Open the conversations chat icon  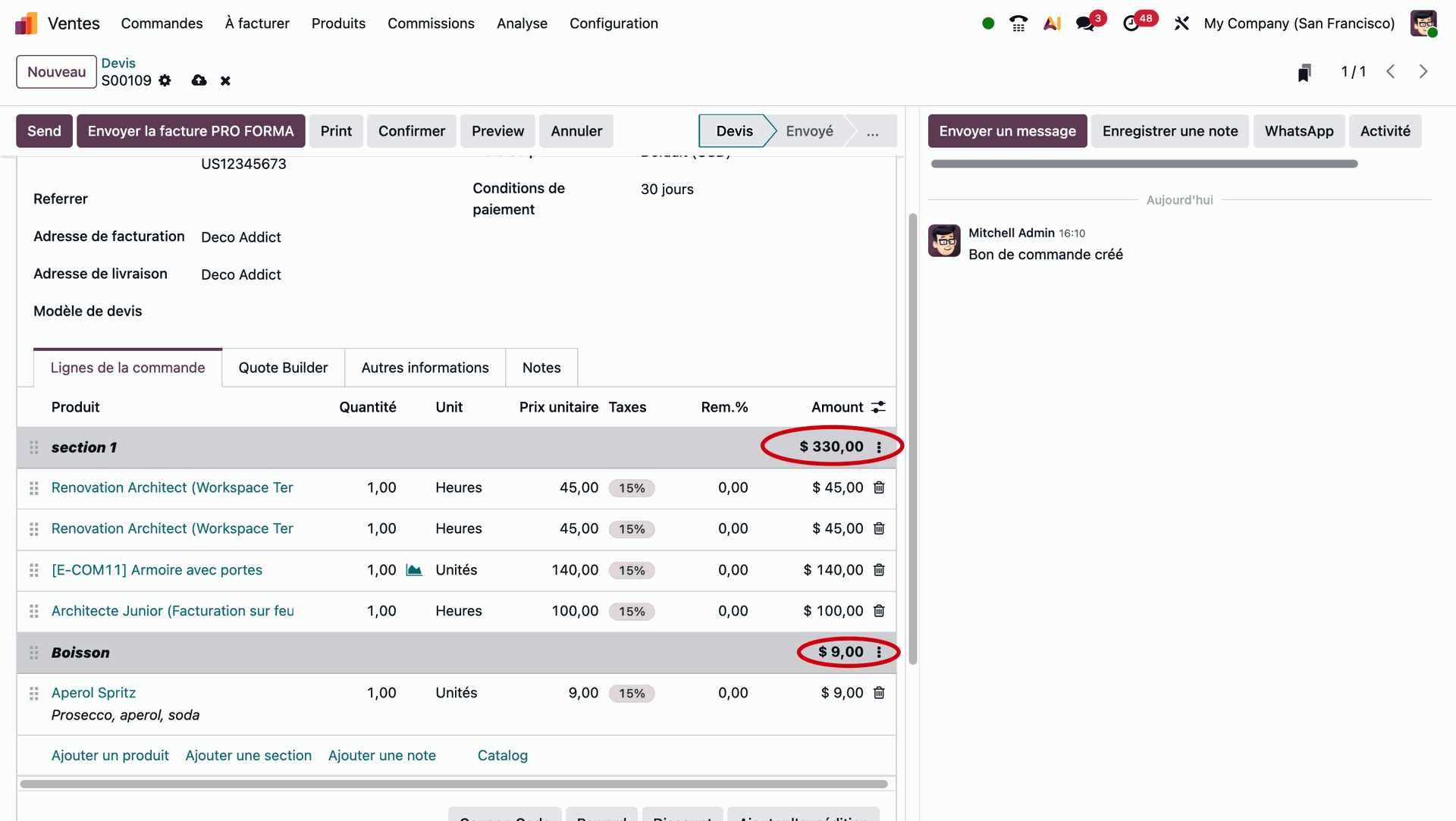coord(1085,24)
